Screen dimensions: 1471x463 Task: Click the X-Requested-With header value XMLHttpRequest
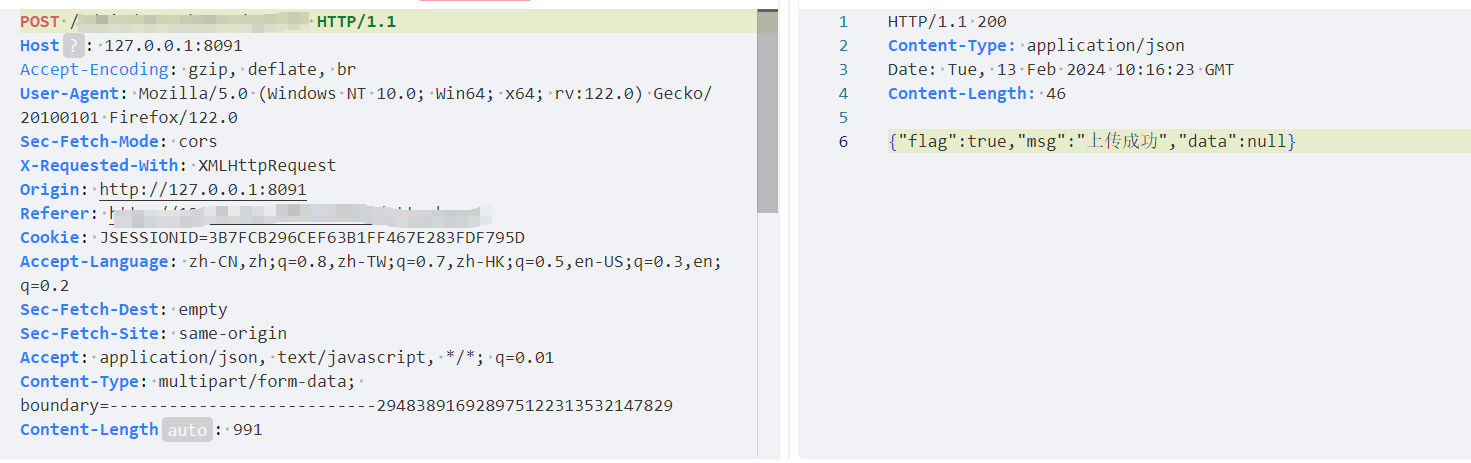coord(267,166)
